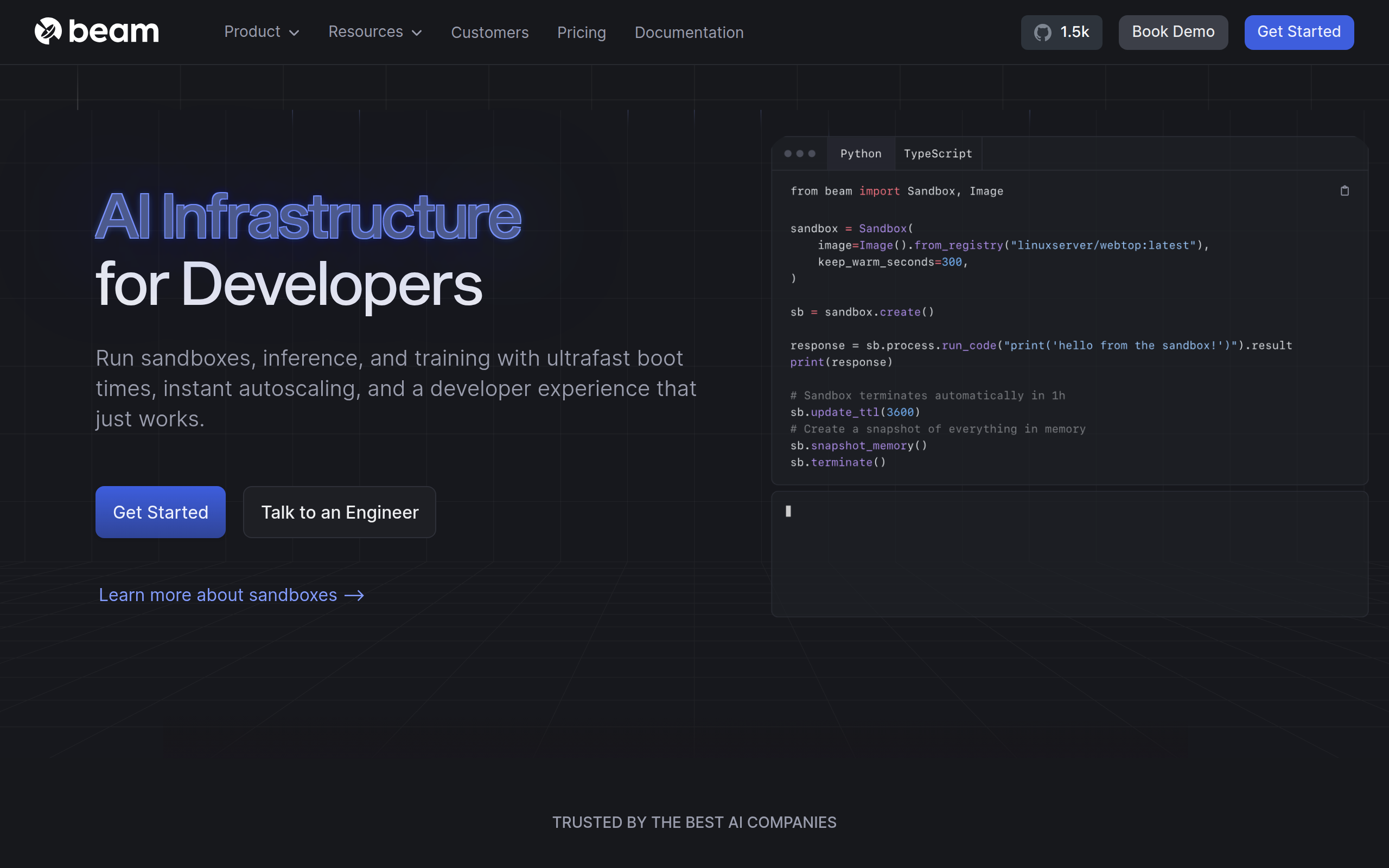Screen dimensions: 1389x868
Task: Click the traffic light dots on the code window
Action: point(800,154)
